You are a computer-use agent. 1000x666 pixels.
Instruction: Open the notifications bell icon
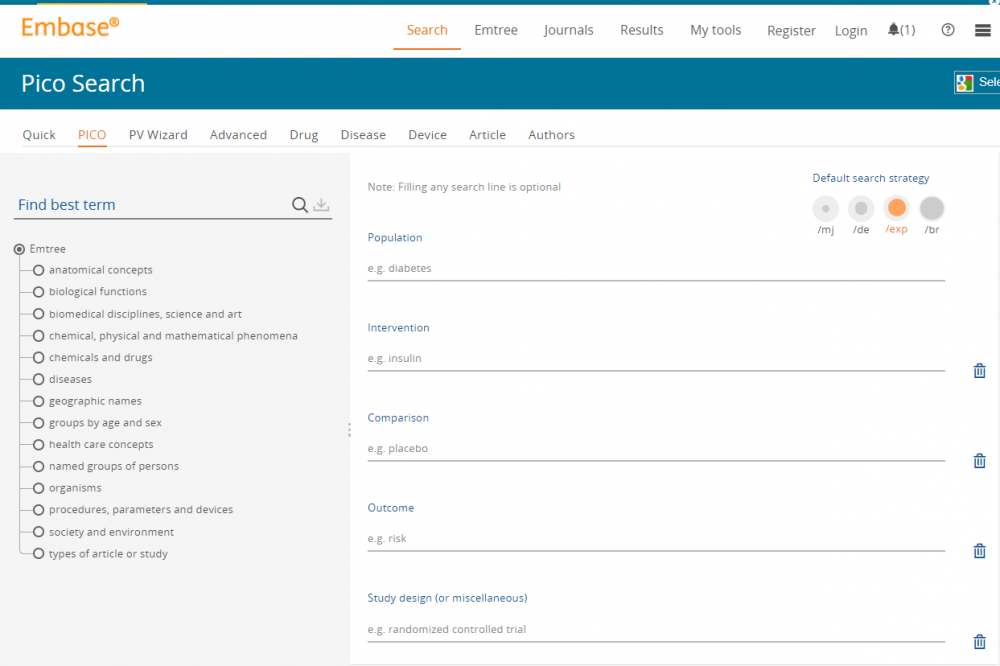pyautogui.click(x=893, y=29)
